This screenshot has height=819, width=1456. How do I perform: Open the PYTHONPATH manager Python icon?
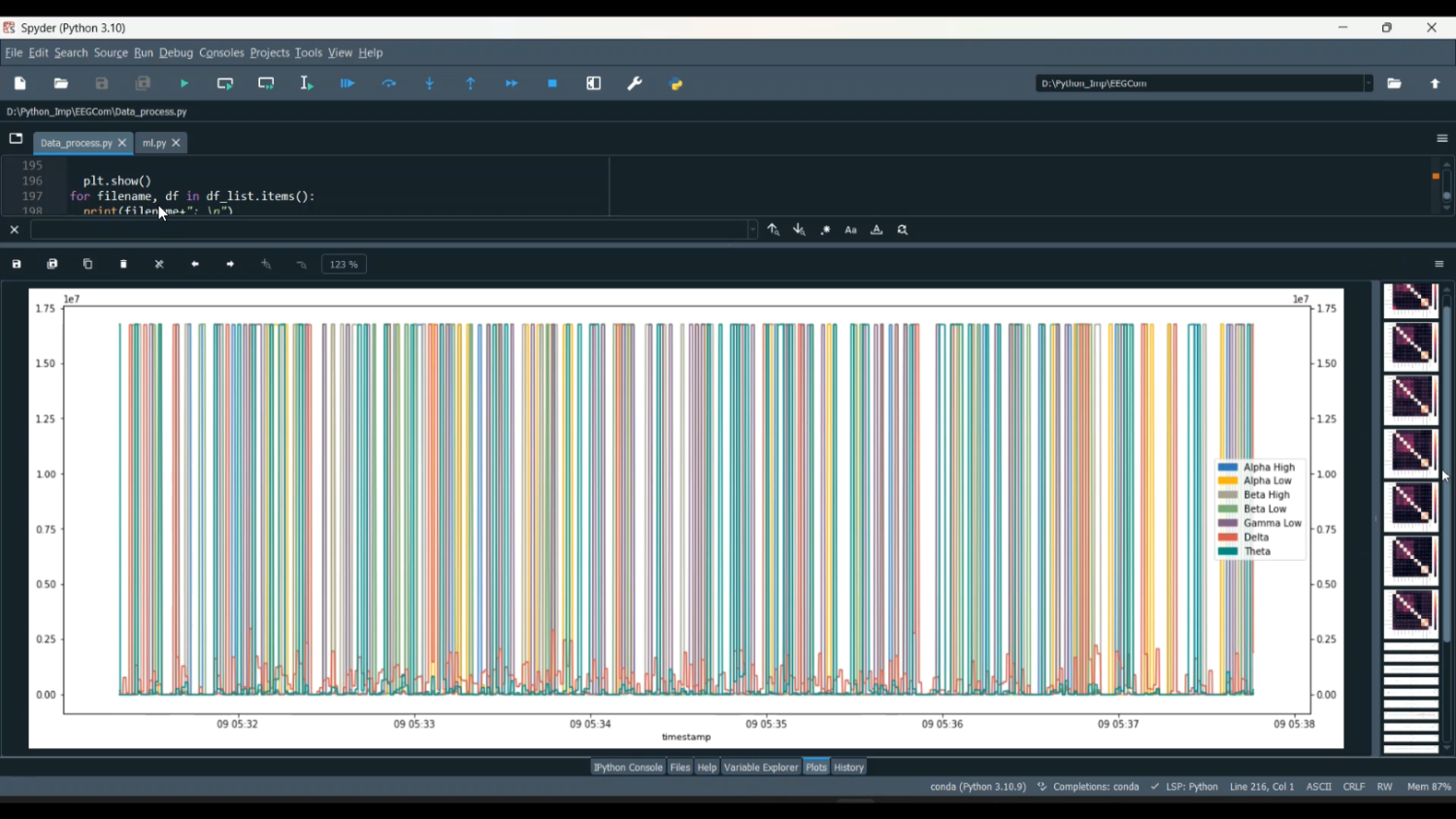click(x=677, y=84)
